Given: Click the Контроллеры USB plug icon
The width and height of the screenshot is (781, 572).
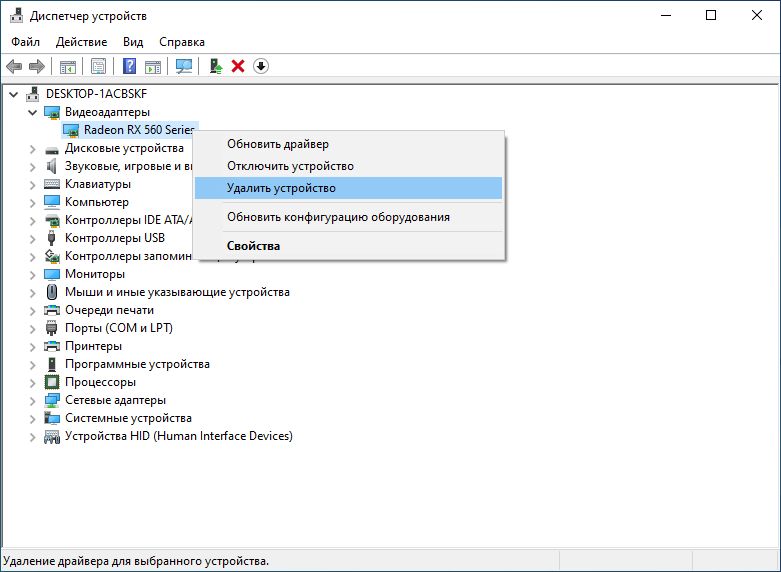Looking at the screenshot, I should 51,238.
